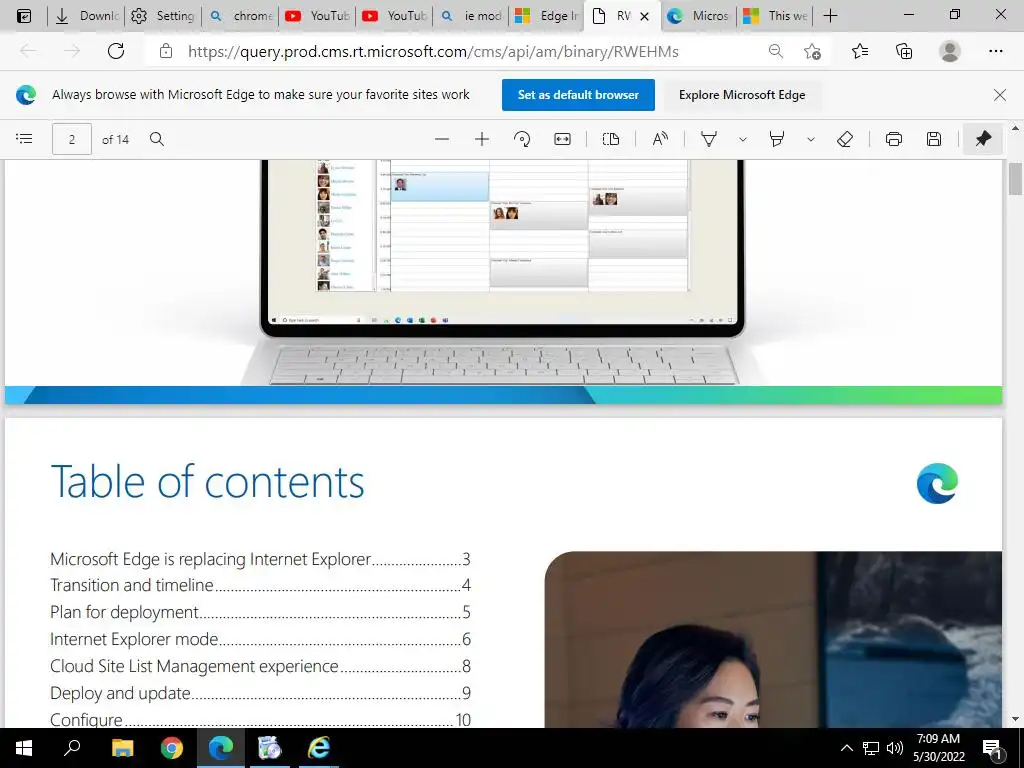Close the current RW PDF tab
The width and height of the screenshot is (1024, 768).
(x=645, y=16)
